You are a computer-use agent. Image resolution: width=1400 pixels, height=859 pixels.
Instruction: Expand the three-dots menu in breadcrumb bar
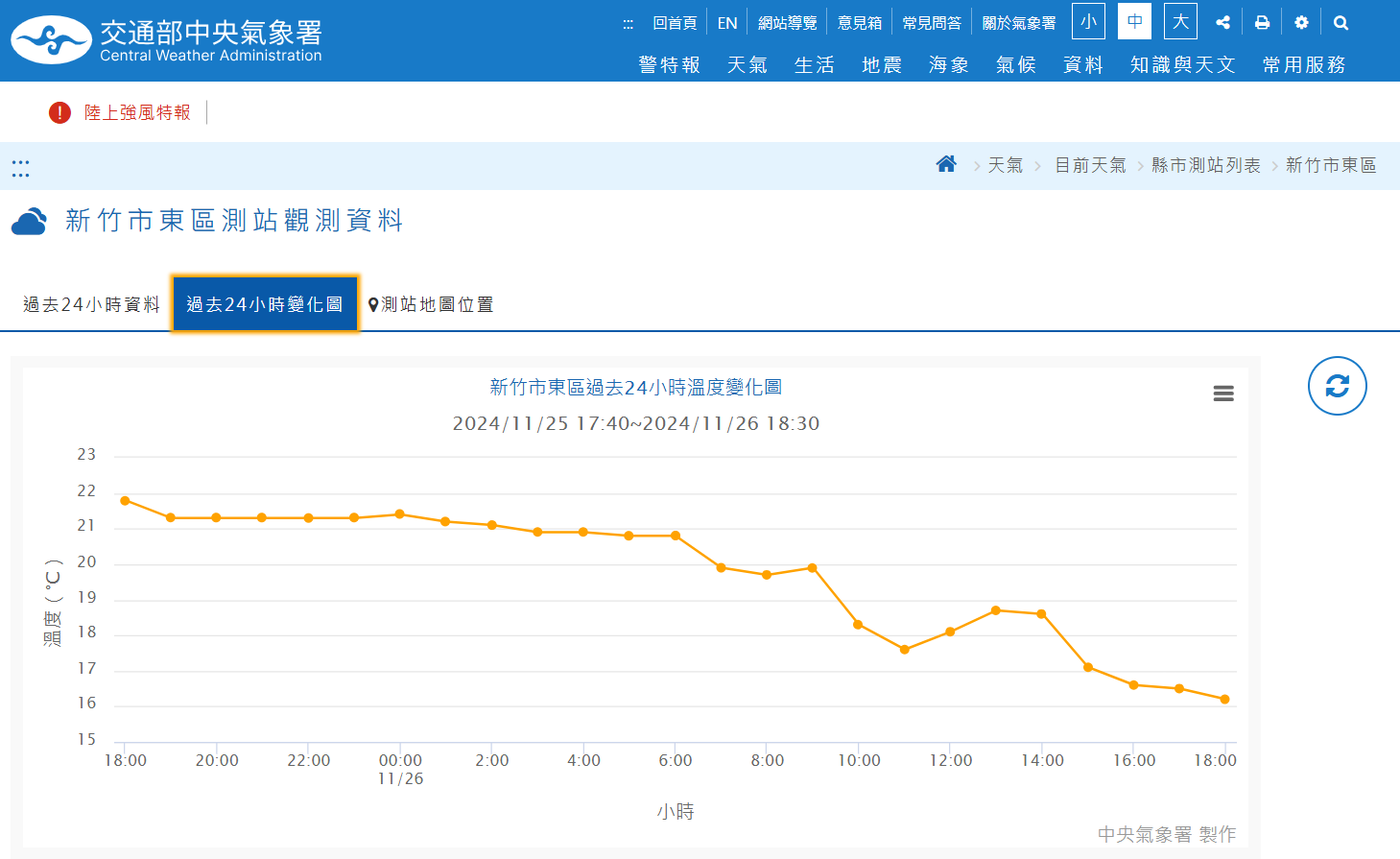coord(20,168)
